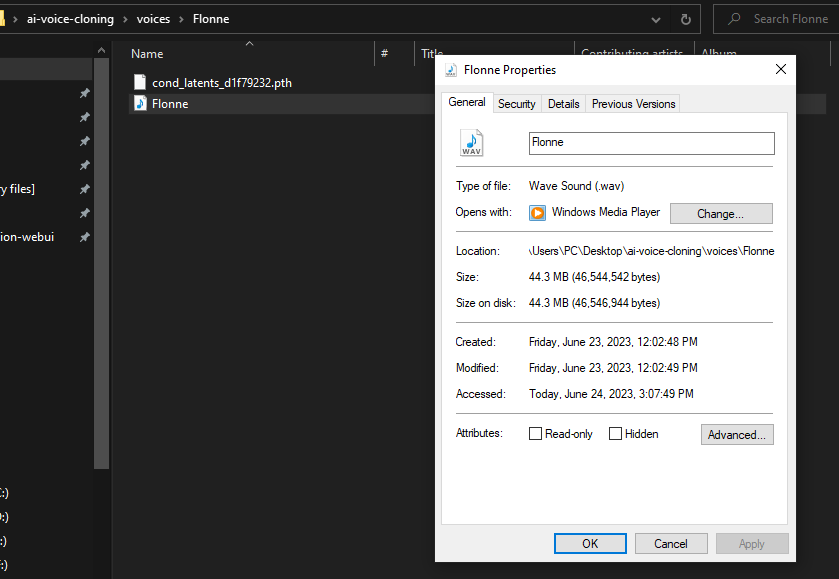Image resolution: width=839 pixels, height=579 pixels.
Task: Click the Flonne Properties title bar icon
Action: point(451,70)
